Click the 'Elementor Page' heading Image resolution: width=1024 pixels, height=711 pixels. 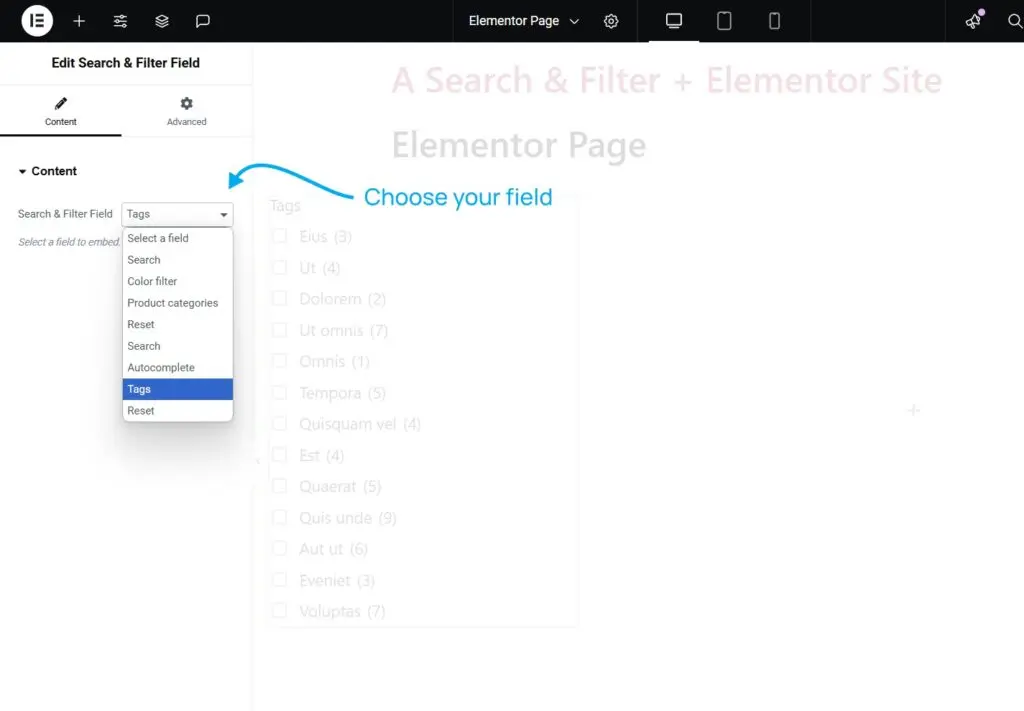(519, 145)
